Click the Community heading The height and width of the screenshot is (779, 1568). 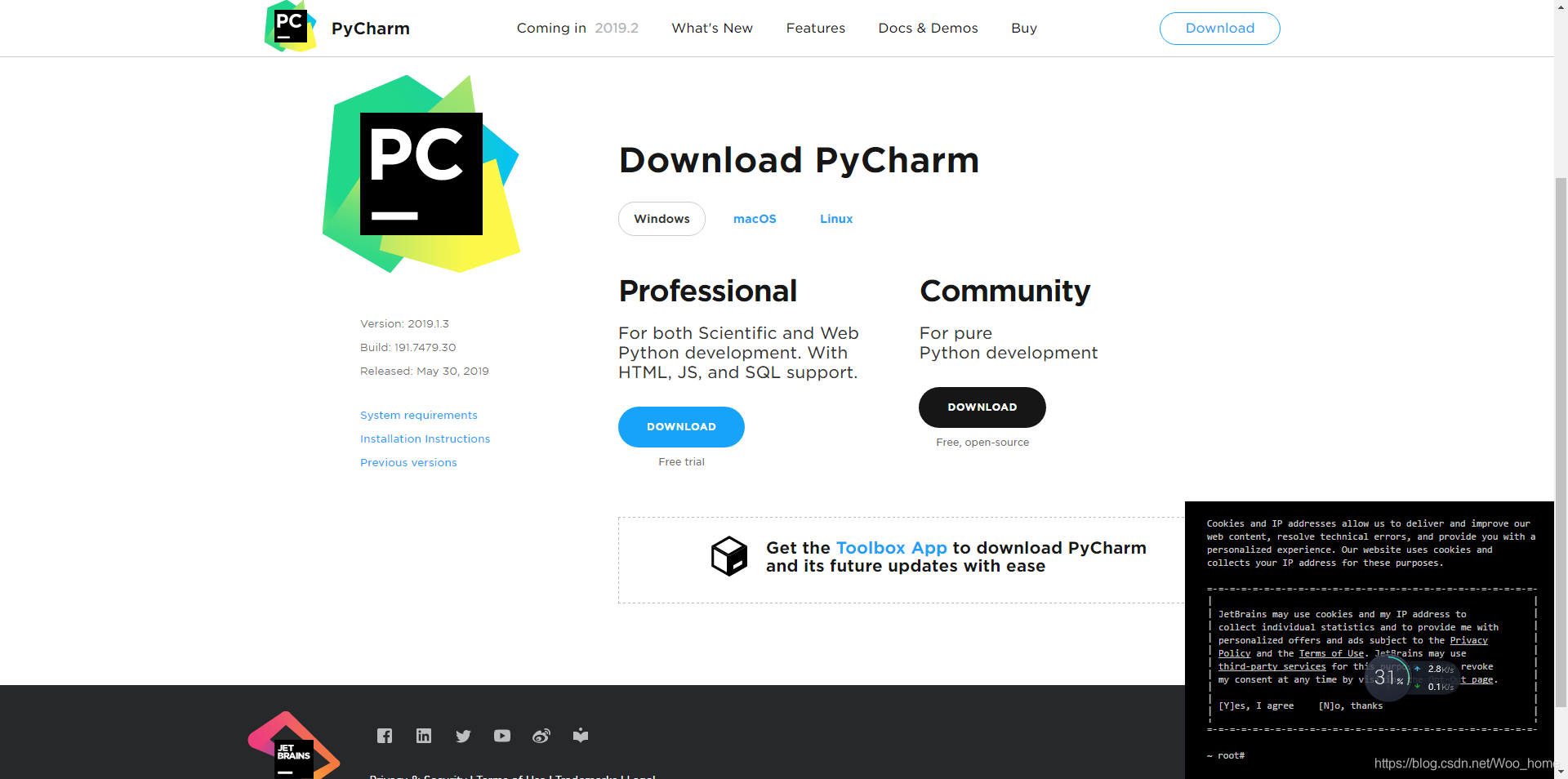[1005, 292]
